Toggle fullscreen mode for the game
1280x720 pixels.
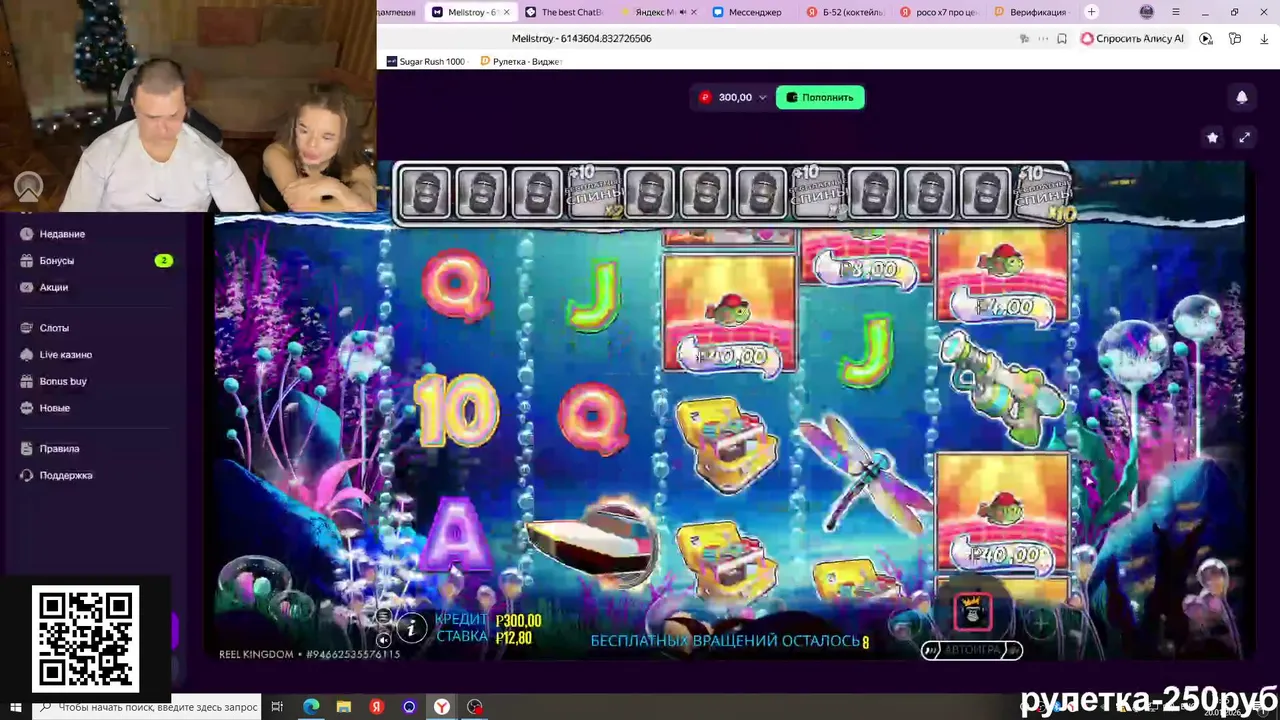[1245, 137]
